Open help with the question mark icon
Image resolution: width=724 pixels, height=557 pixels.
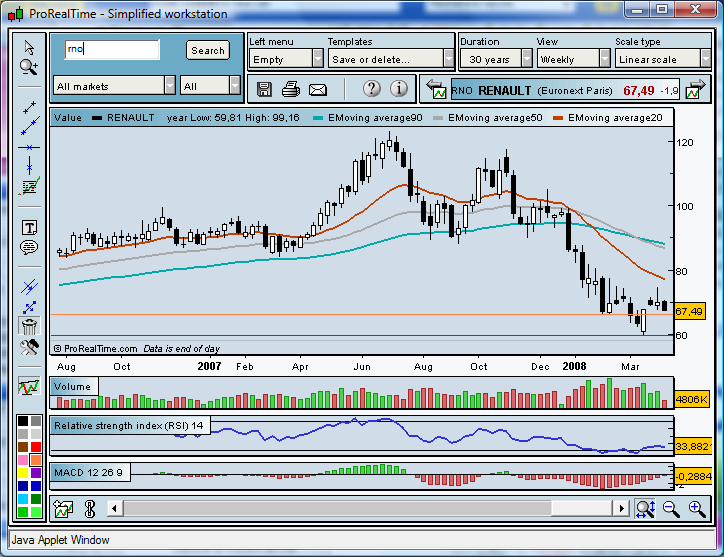[372, 88]
